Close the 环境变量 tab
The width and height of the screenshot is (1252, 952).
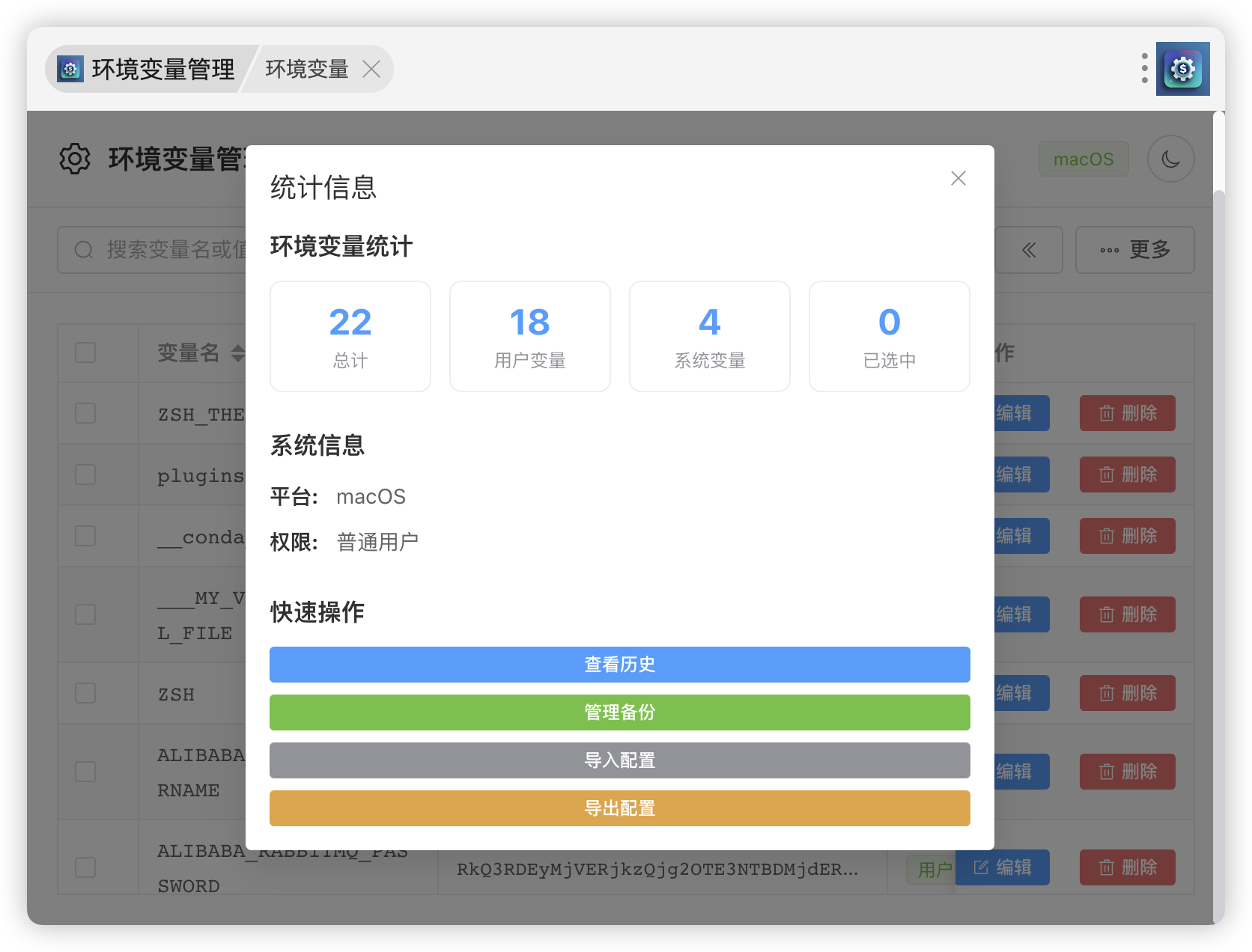point(371,69)
